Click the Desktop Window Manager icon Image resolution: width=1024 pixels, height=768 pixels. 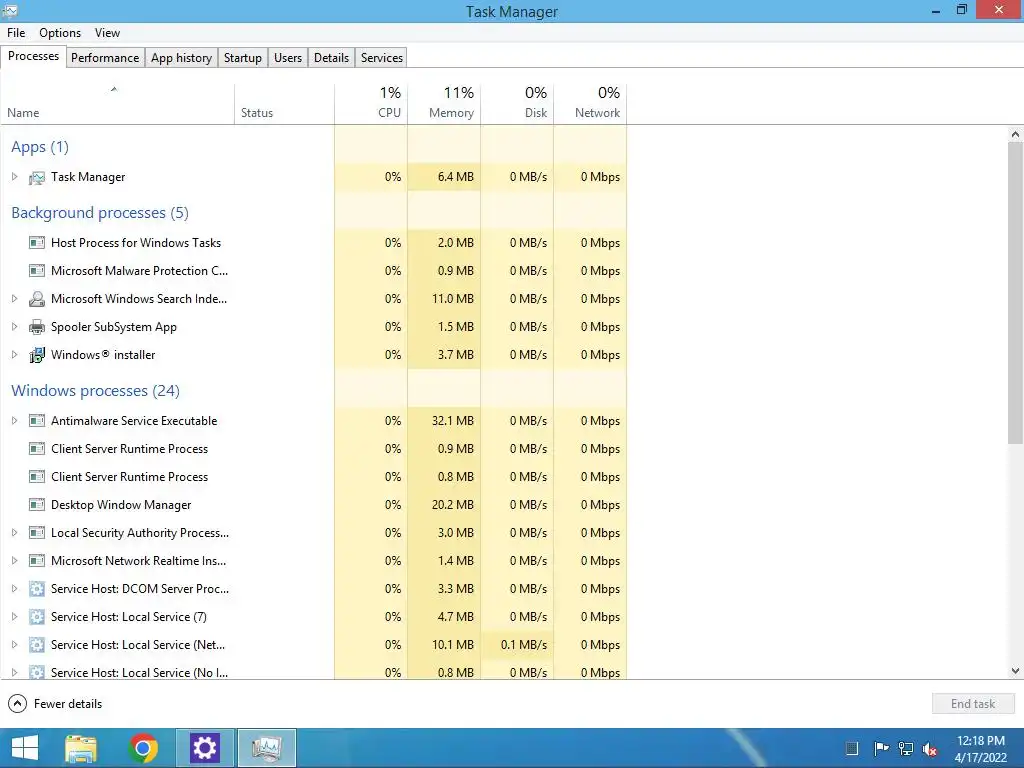click(x=37, y=505)
